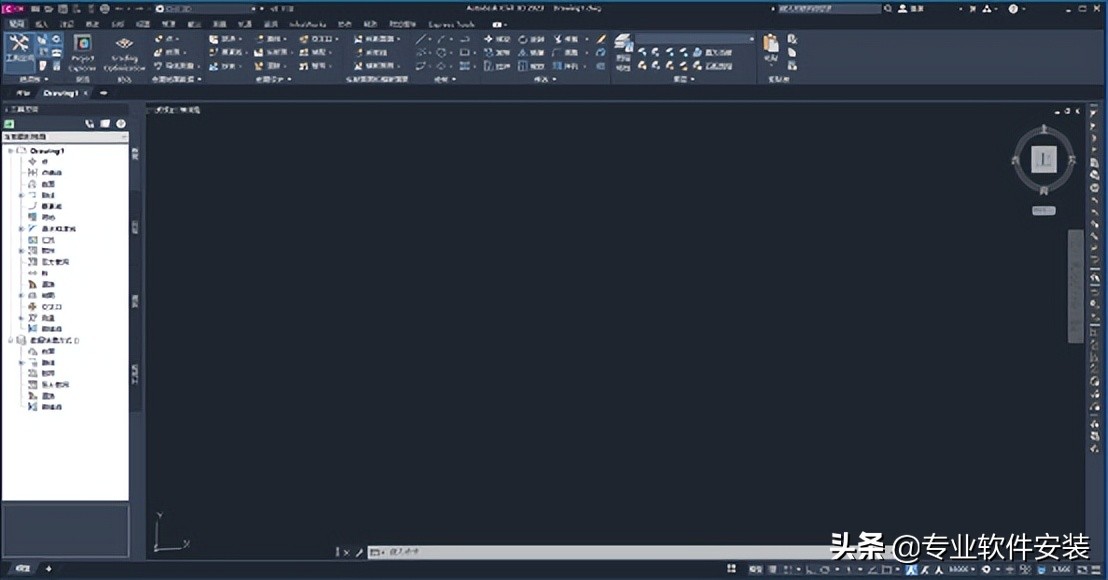The height and width of the screenshot is (580, 1108).
Task: Click the help icon in Toolspace header
Action: pos(121,124)
